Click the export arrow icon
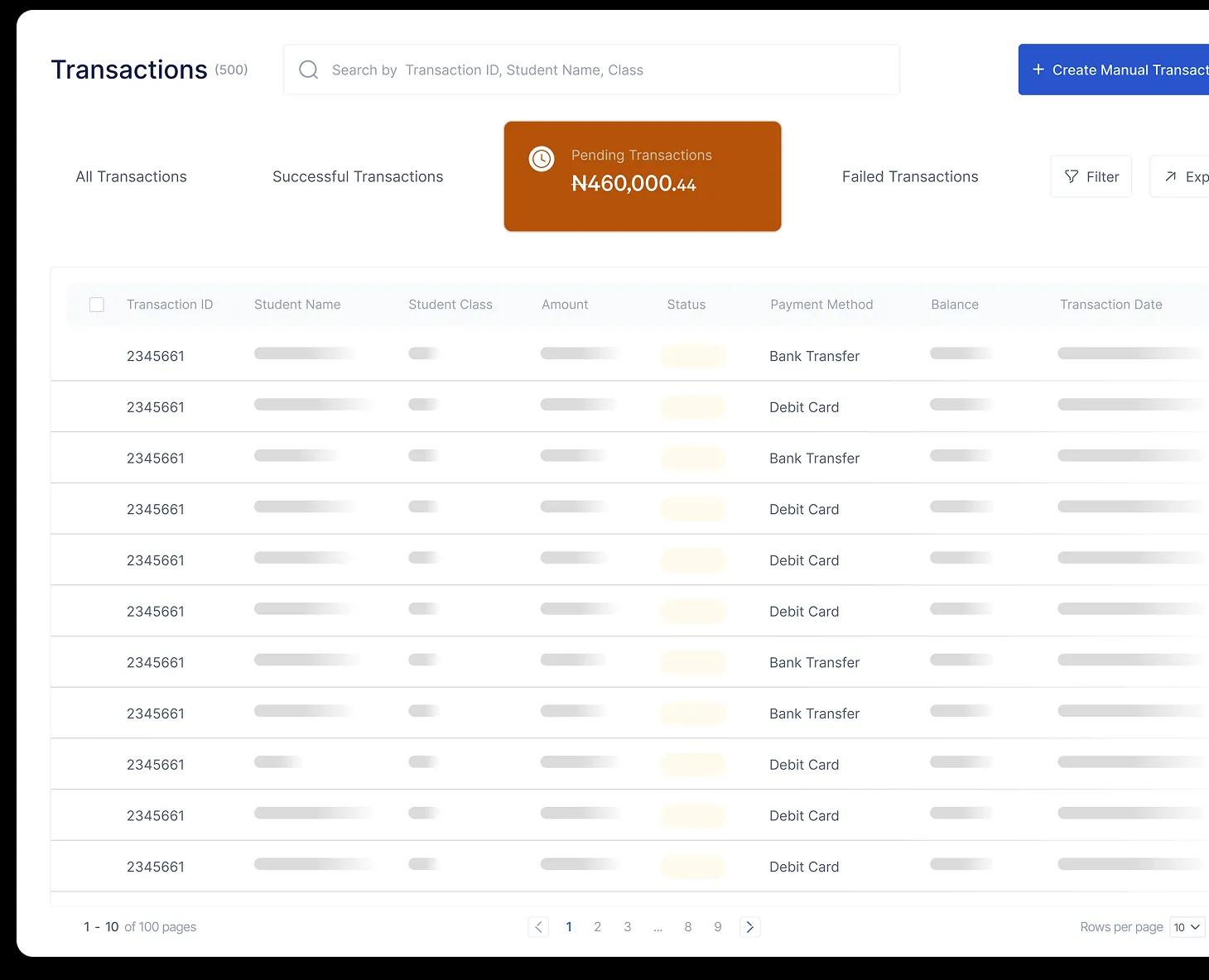The width and height of the screenshot is (1209, 980). point(1171,176)
